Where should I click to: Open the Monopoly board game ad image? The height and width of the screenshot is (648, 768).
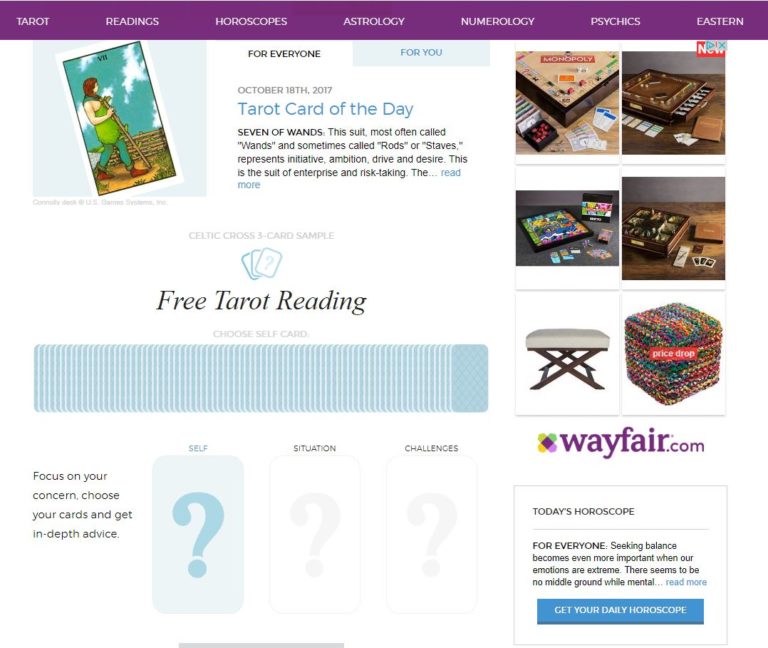click(567, 102)
